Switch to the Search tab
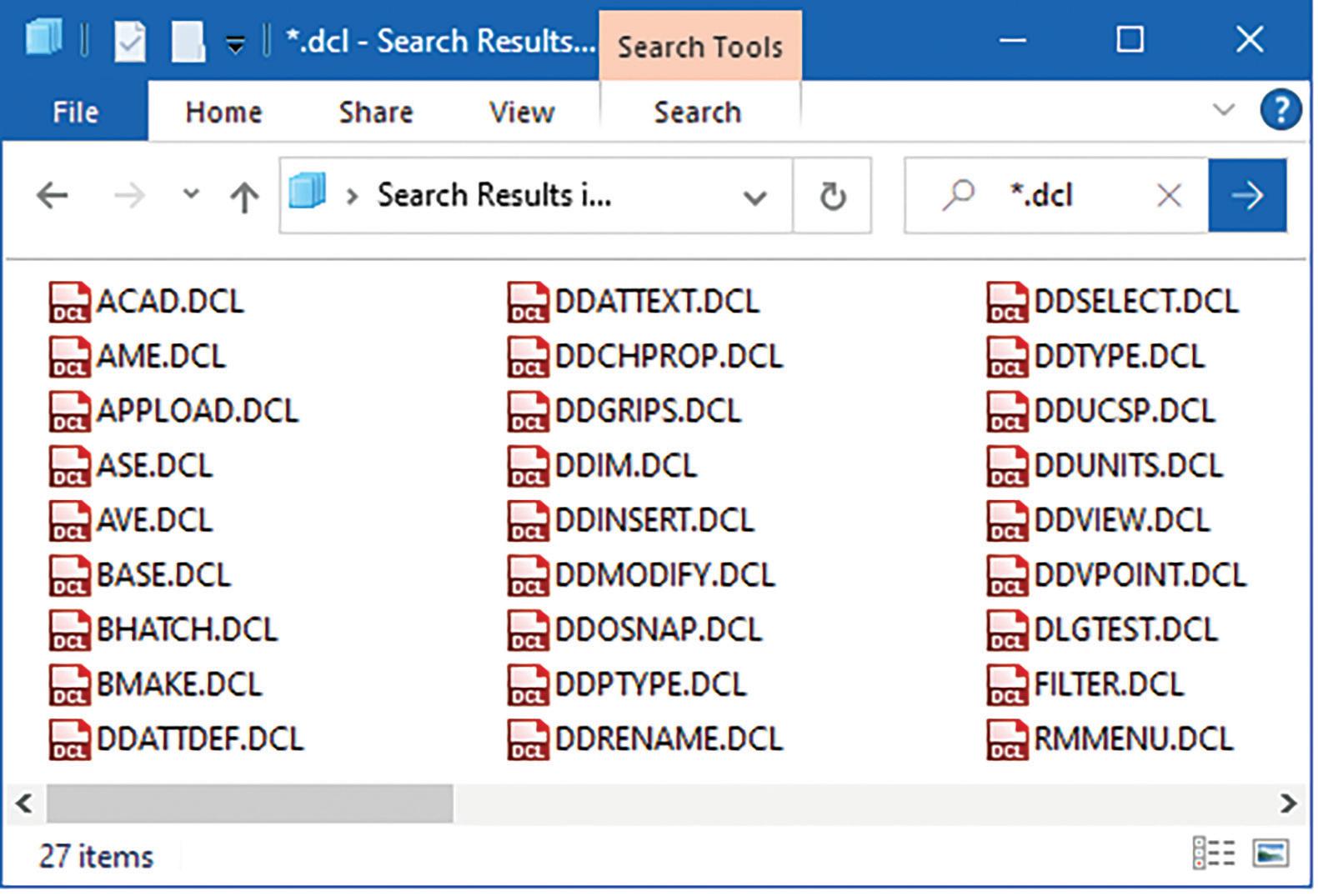Viewport: 1318px width, 896px height. click(x=698, y=112)
